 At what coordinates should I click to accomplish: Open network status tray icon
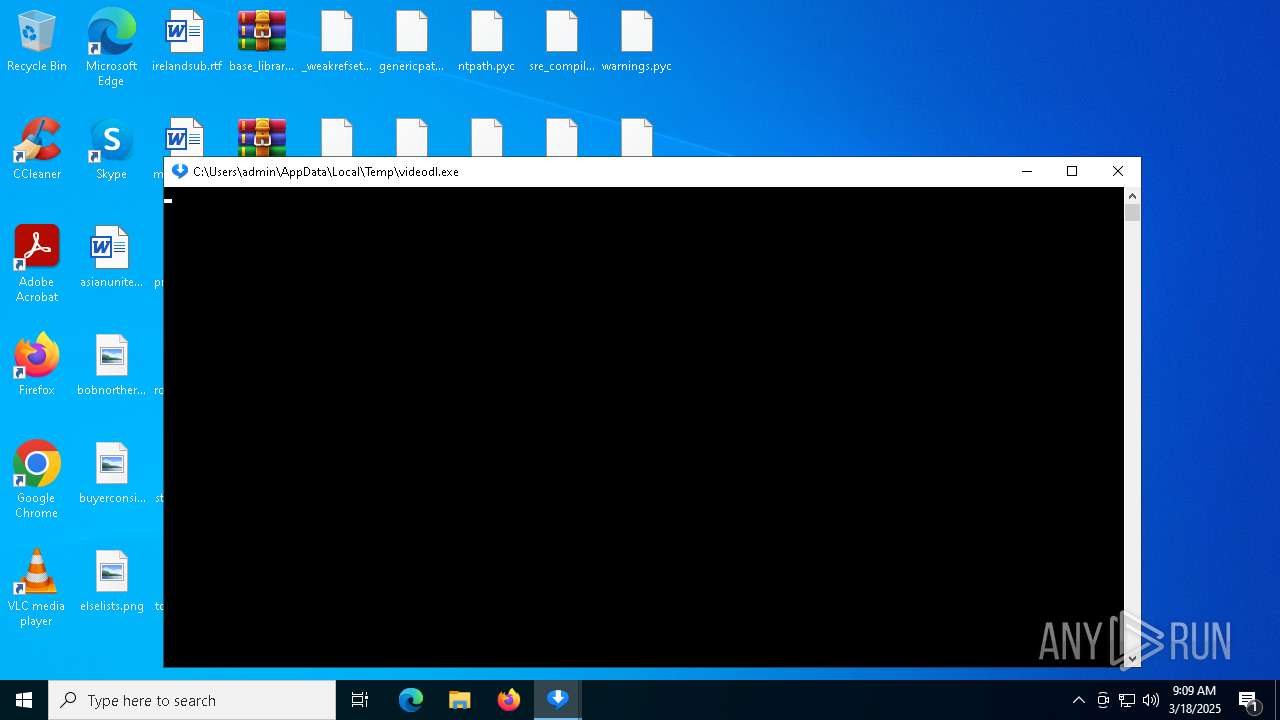(x=1127, y=700)
